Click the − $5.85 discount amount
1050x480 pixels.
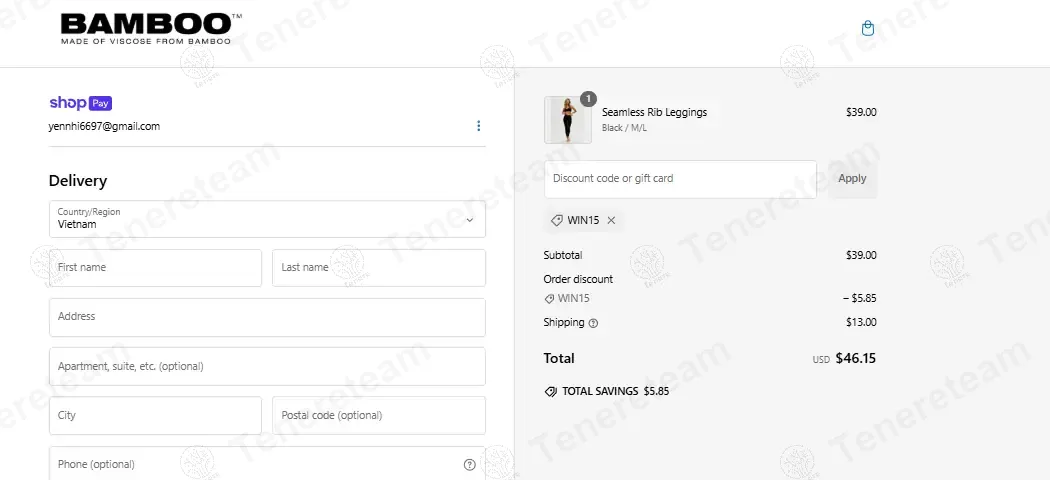click(x=860, y=299)
